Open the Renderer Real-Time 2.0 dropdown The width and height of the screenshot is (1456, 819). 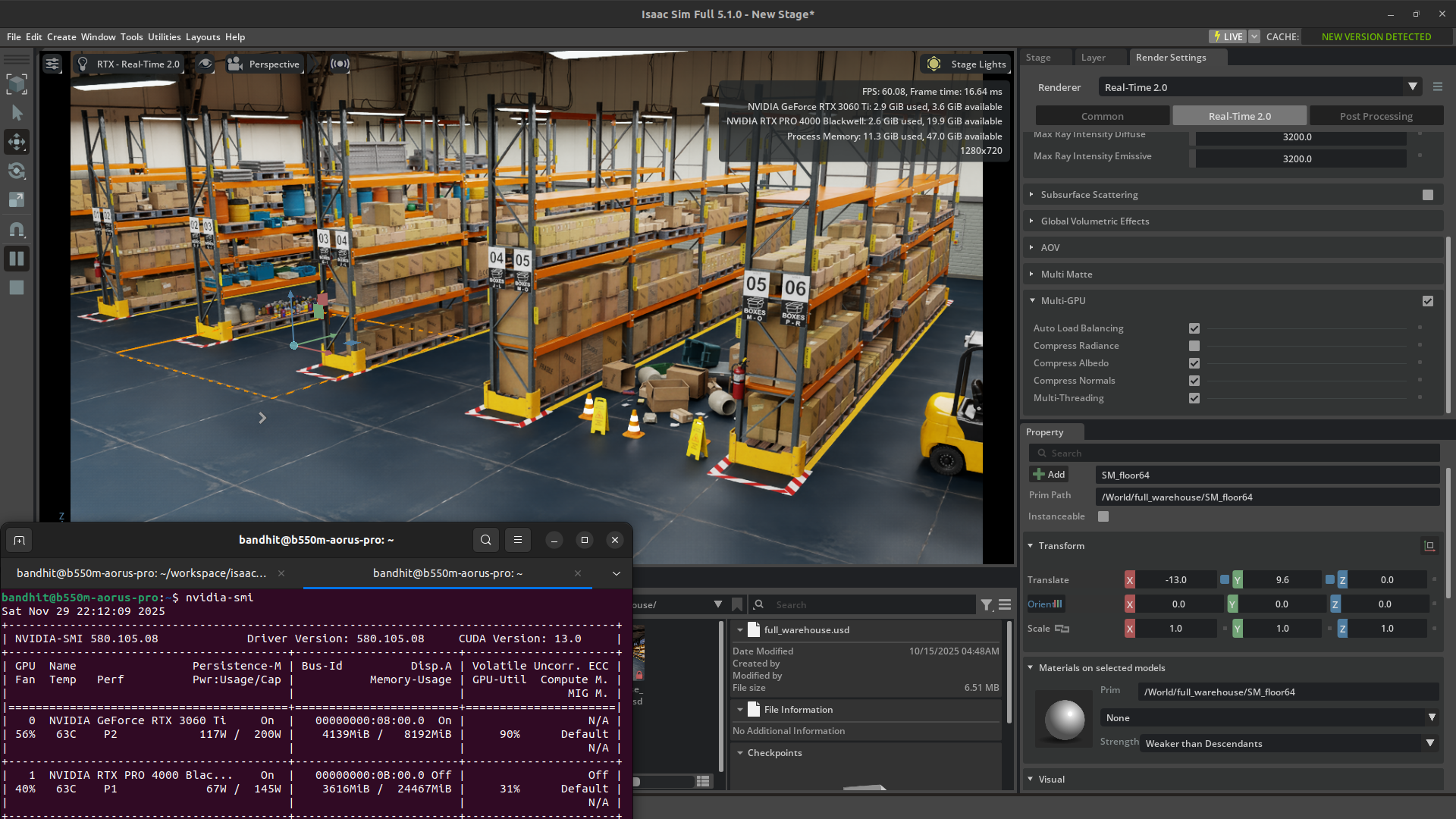click(1259, 87)
